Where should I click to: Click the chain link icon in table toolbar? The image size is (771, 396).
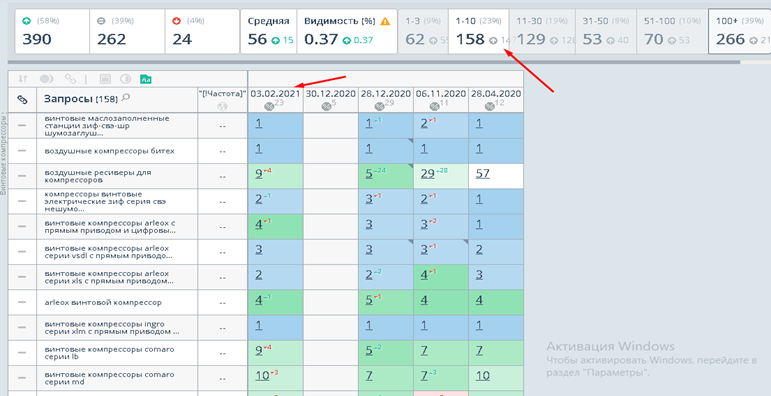coord(70,79)
